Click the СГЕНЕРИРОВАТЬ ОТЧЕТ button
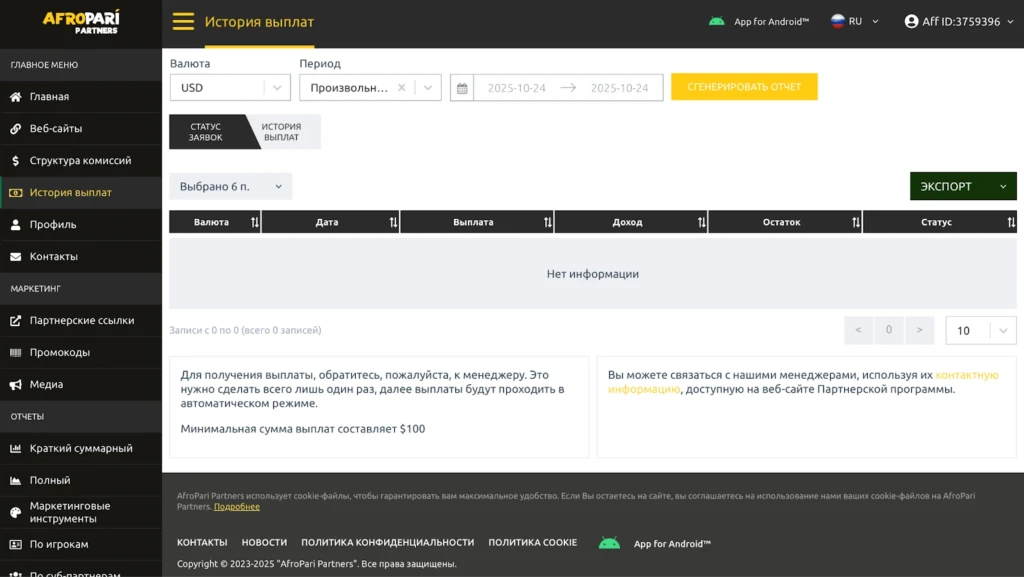The width and height of the screenshot is (1024, 577). tap(744, 87)
